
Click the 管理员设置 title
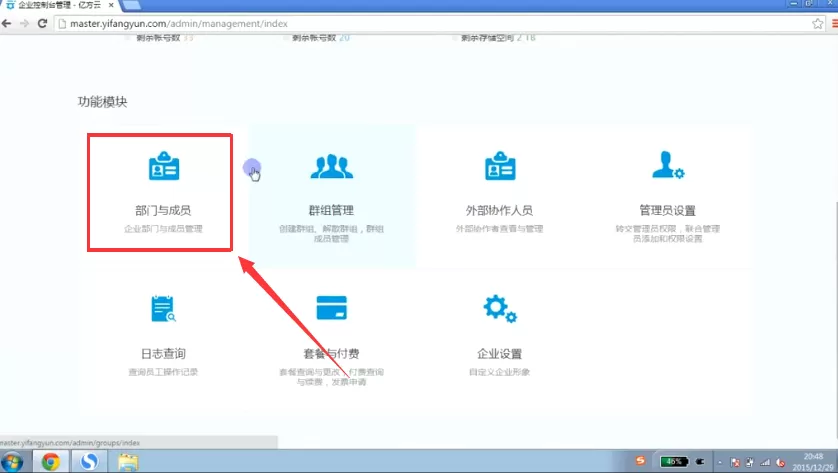[668, 211]
